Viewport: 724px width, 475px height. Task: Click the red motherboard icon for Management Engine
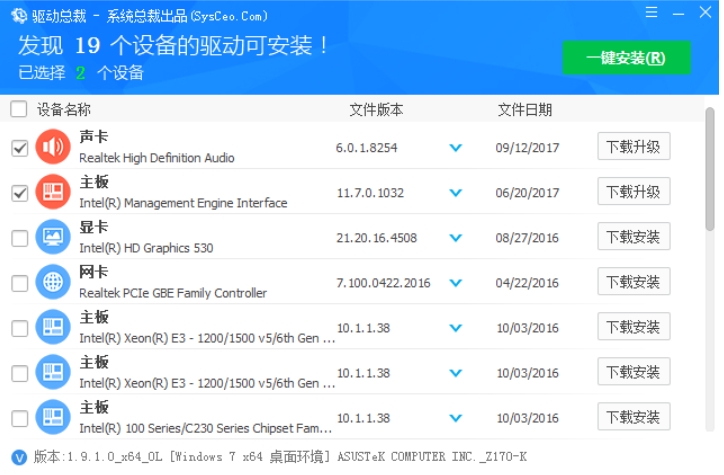click(53, 193)
